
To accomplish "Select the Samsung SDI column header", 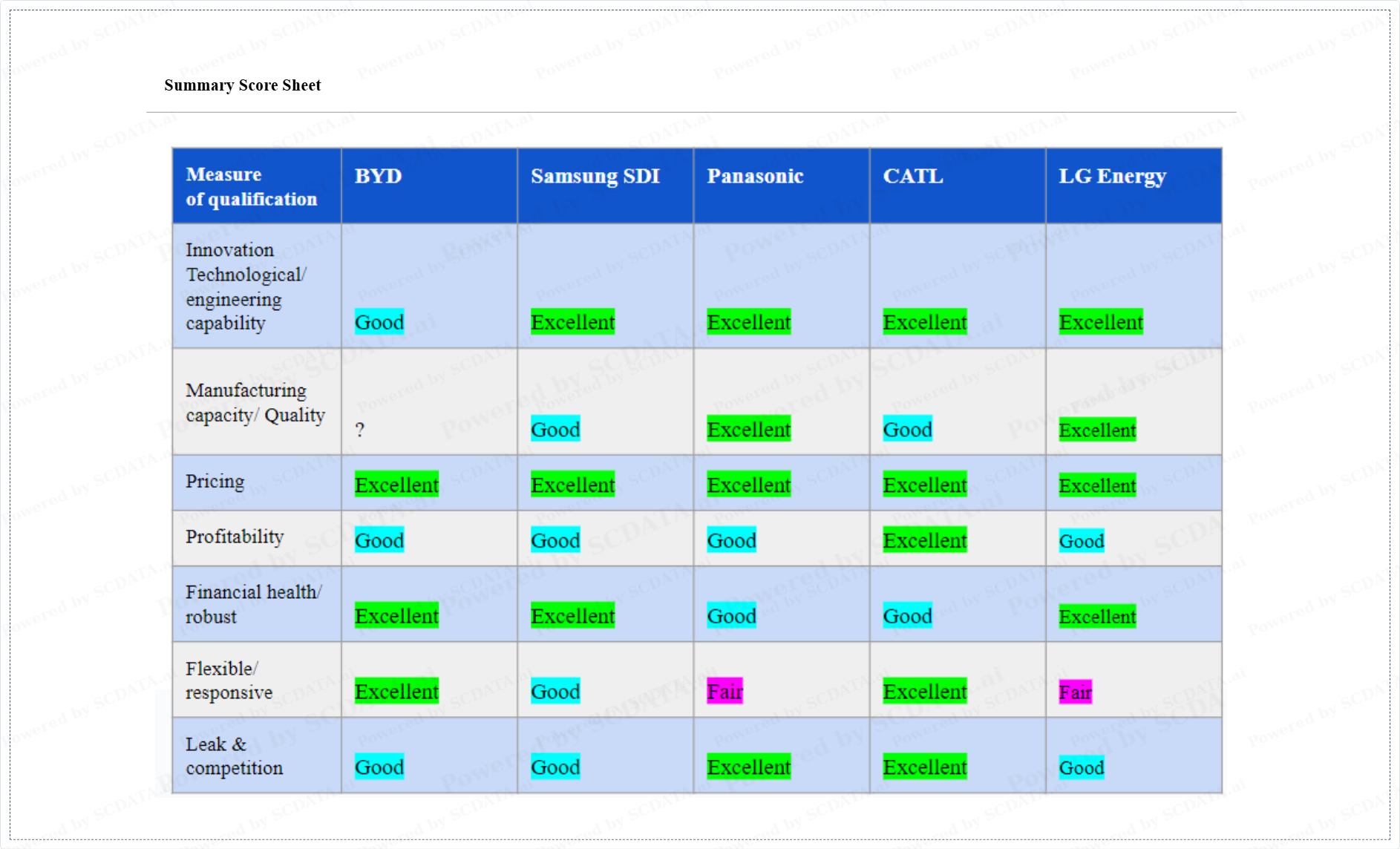I will click(x=605, y=186).
